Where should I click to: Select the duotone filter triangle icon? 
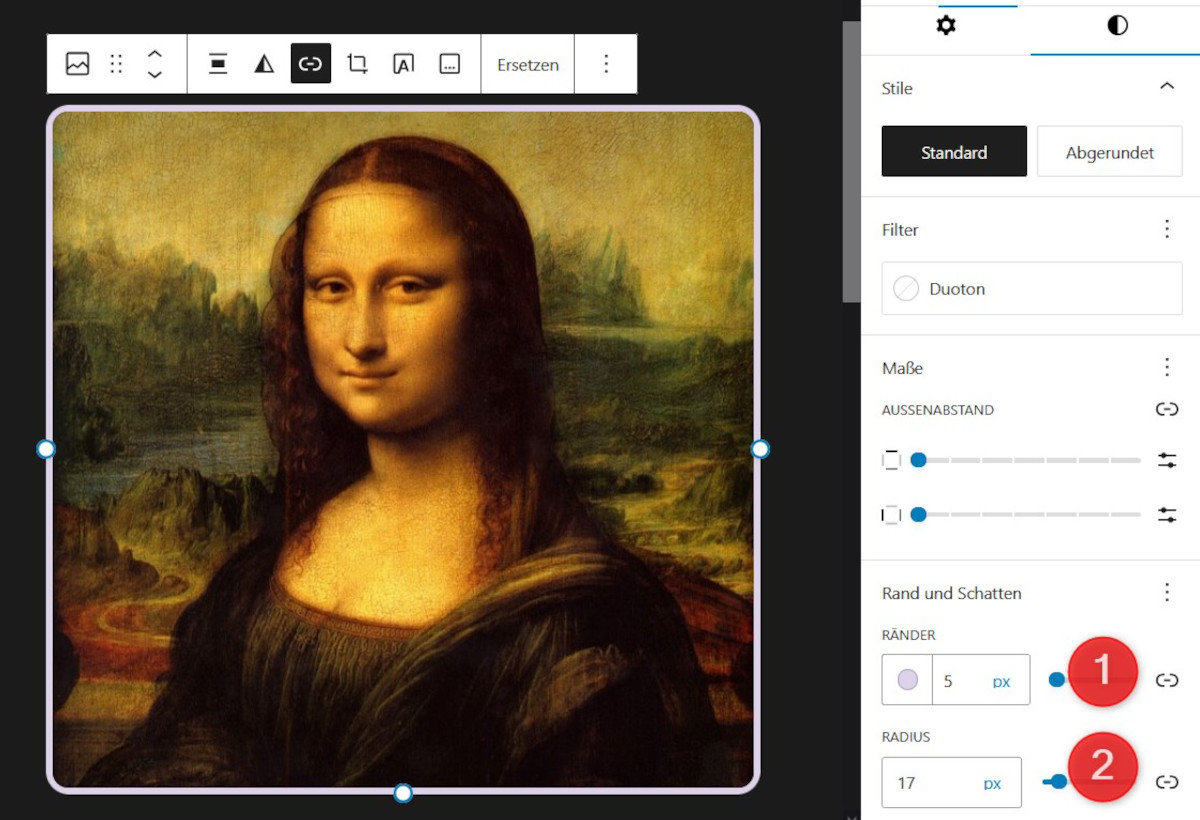click(264, 64)
